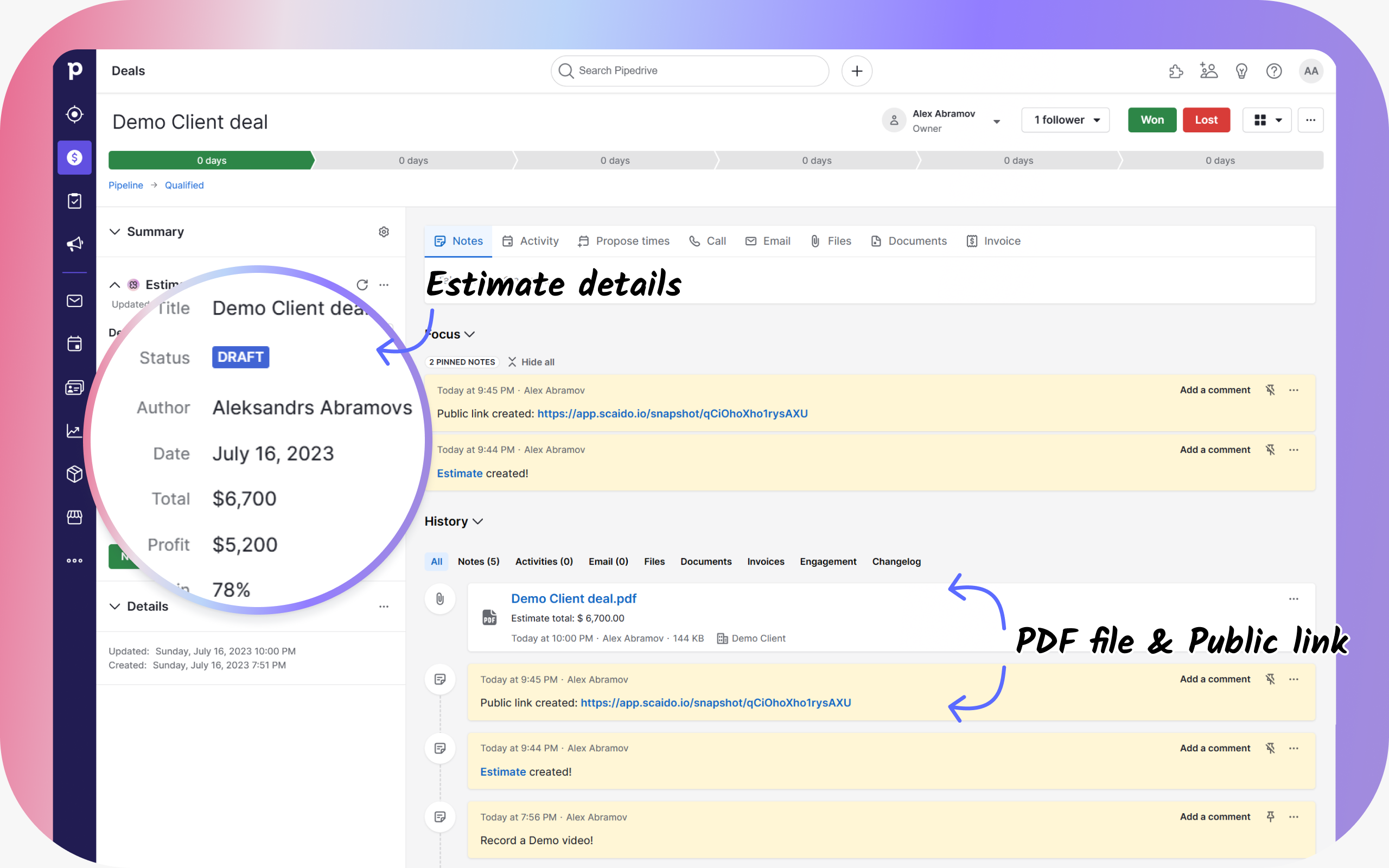Screen dimensions: 1389x868
Task: Add a comment on Record a Demo video note
Action: click(x=1214, y=817)
